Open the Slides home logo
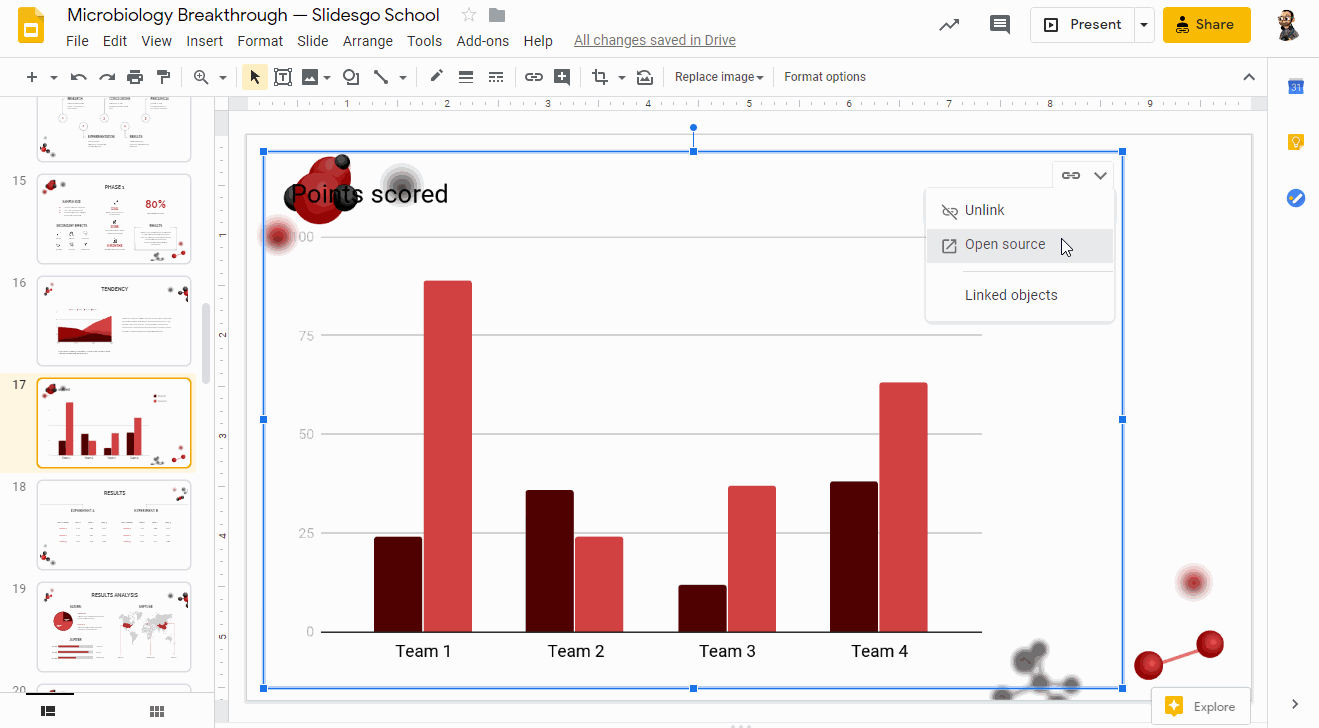Image resolution: width=1319 pixels, height=728 pixels. (x=30, y=26)
